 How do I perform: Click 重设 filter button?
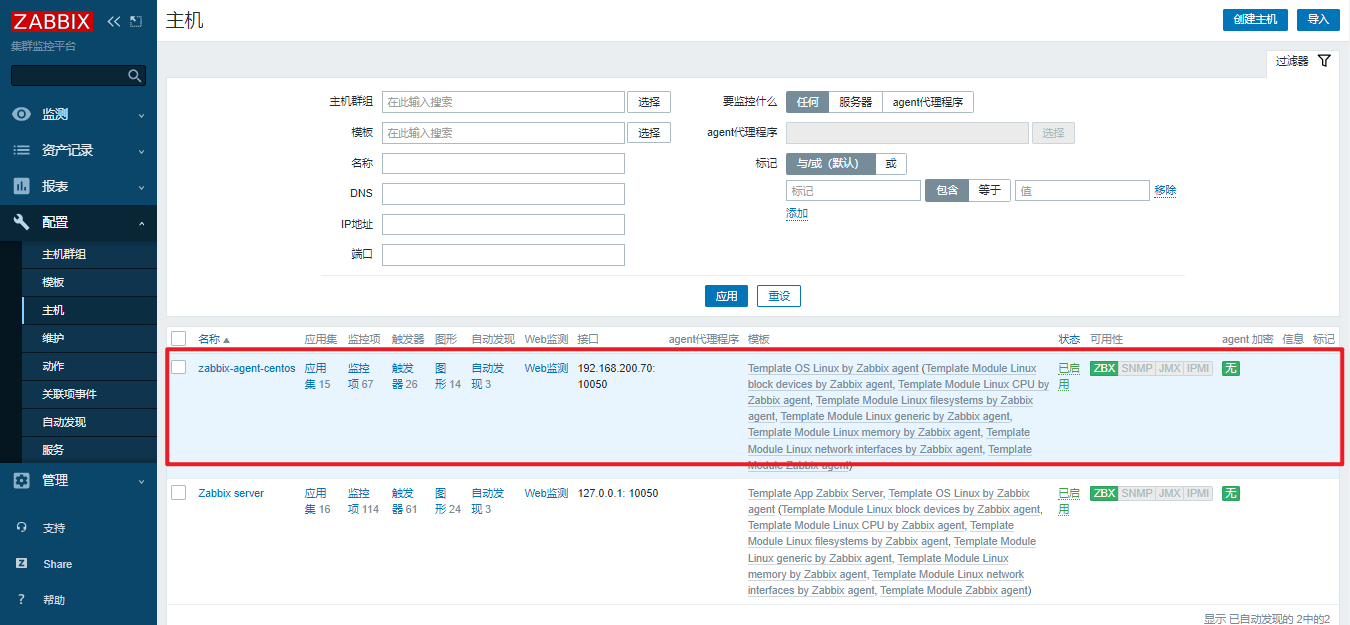(x=779, y=296)
